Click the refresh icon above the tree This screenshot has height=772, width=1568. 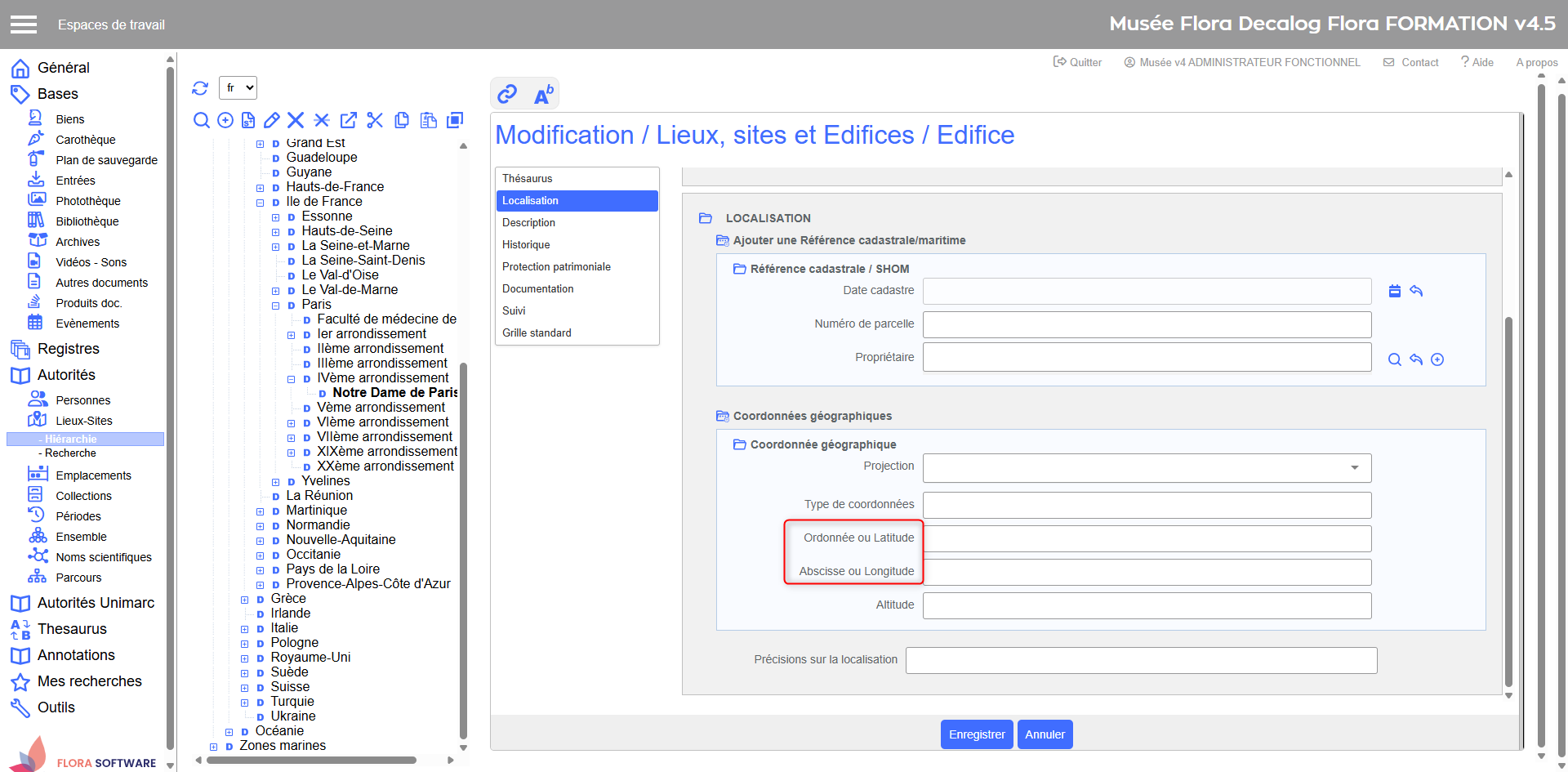point(200,88)
